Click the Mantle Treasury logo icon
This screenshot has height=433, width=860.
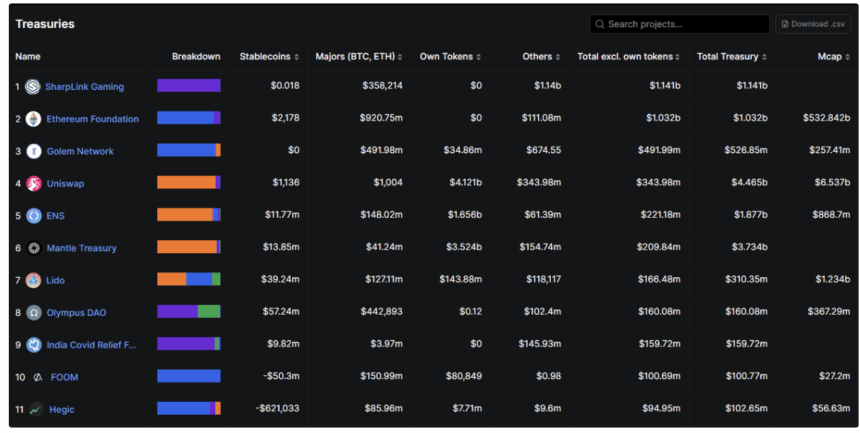coord(34,248)
